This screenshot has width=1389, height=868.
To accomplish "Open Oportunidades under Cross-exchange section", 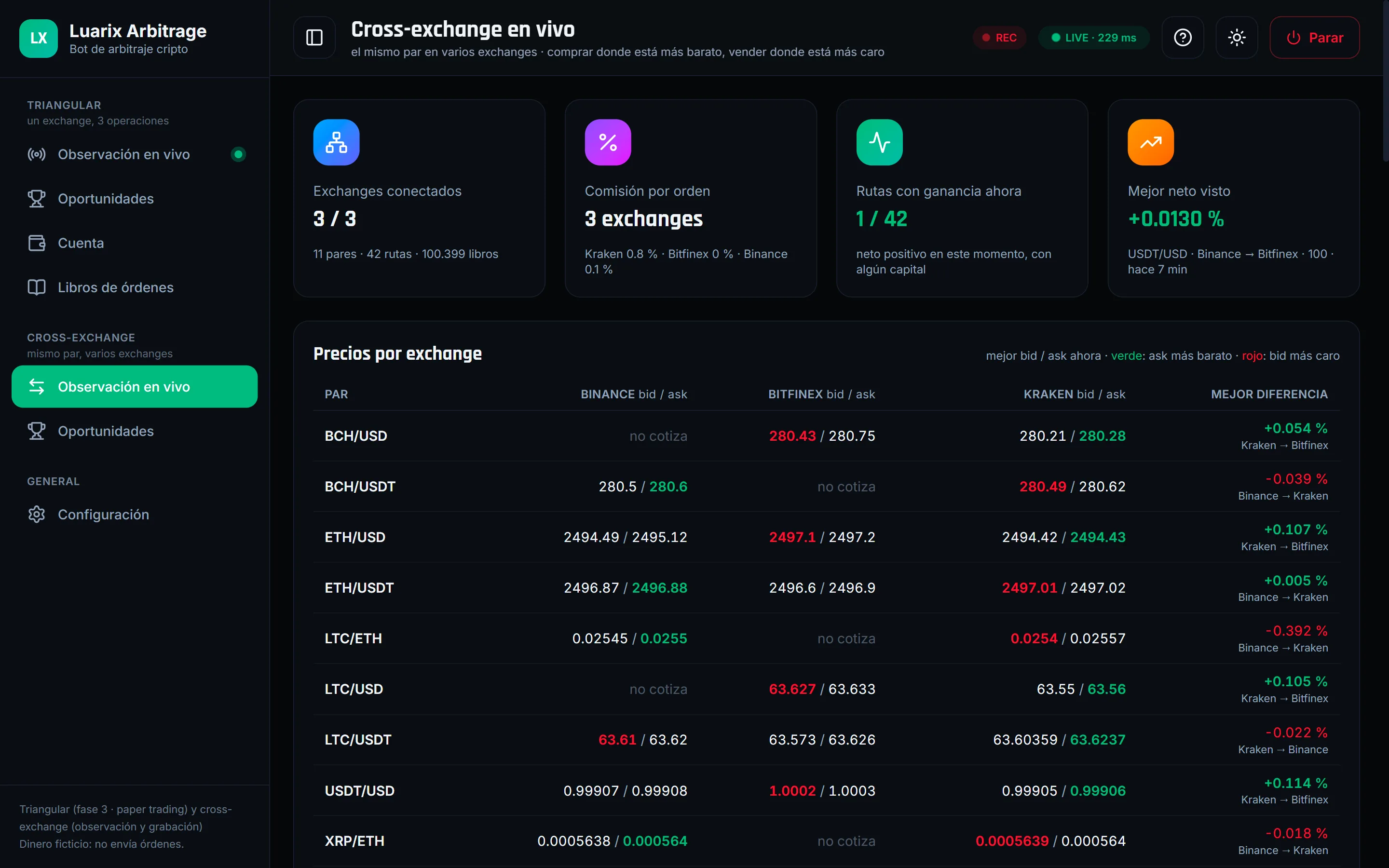I will click(134, 431).
